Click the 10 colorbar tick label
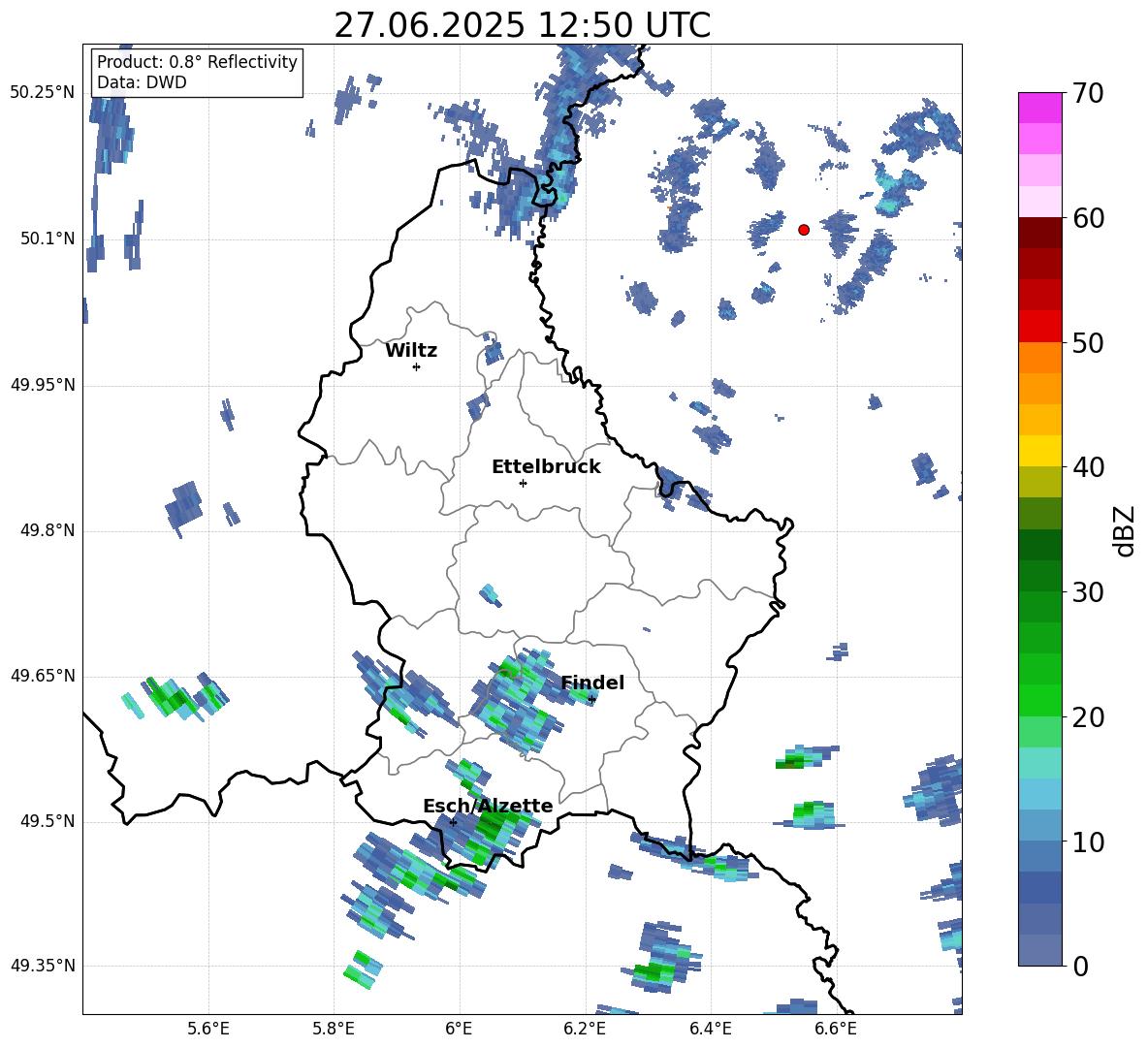Image resolution: width=1148 pixels, height=1048 pixels. pyautogui.click(x=1088, y=842)
